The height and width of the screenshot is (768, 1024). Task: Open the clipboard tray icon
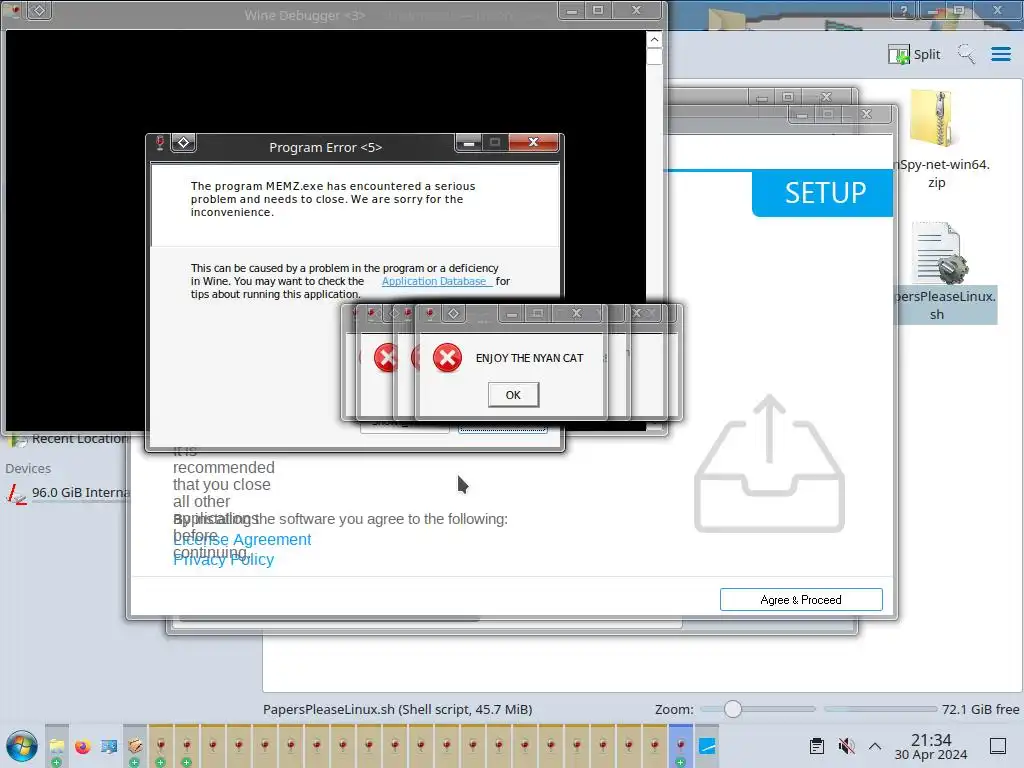816,746
